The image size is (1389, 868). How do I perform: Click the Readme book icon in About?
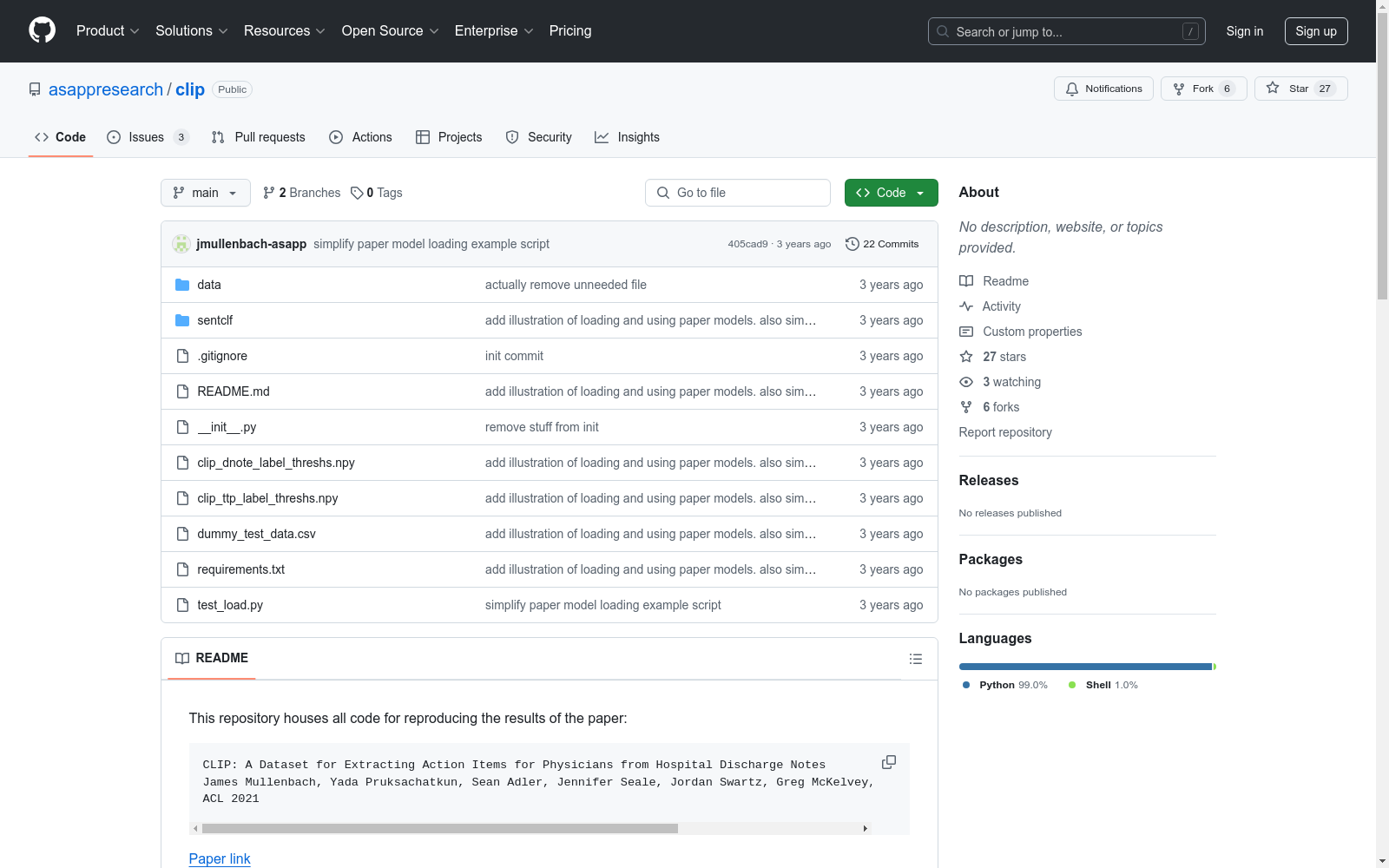(x=966, y=281)
